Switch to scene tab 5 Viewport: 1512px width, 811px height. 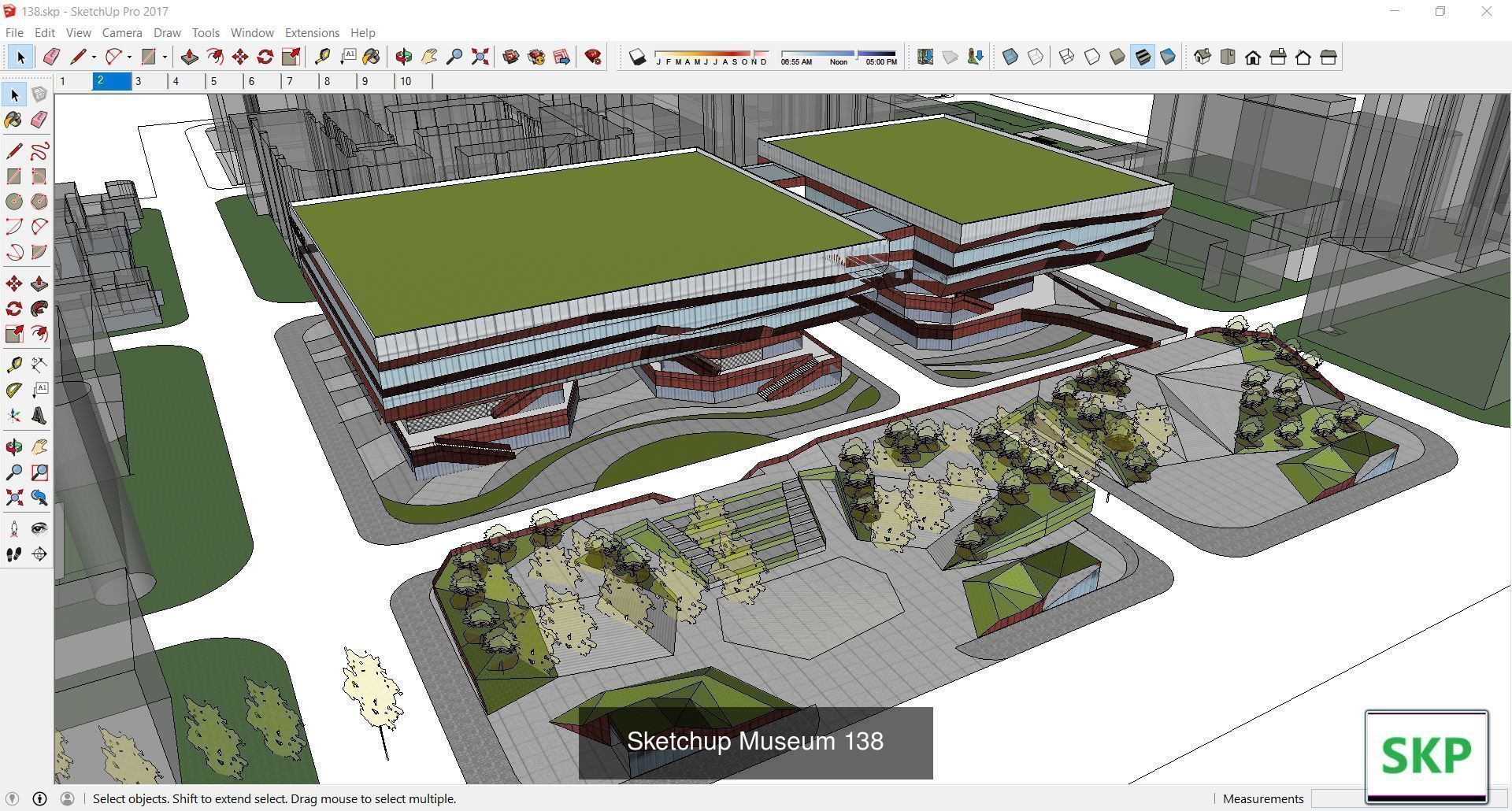pyautogui.click(x=224, y=81)
